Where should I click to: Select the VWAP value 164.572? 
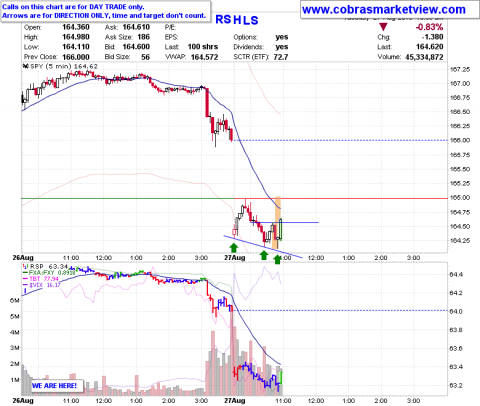coord(204,57)
